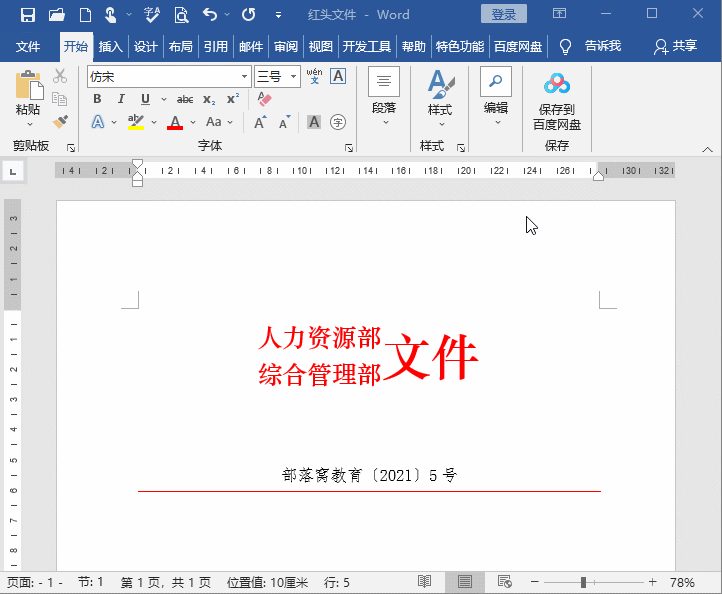Open the font size dropdown 三号
The image size is (722, 594).
[293, 76]
